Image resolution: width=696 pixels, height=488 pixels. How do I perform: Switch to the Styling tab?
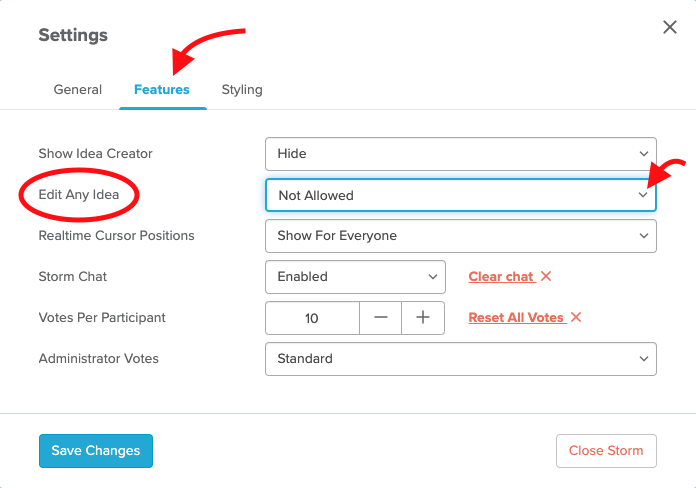click(x=242, y=90)
